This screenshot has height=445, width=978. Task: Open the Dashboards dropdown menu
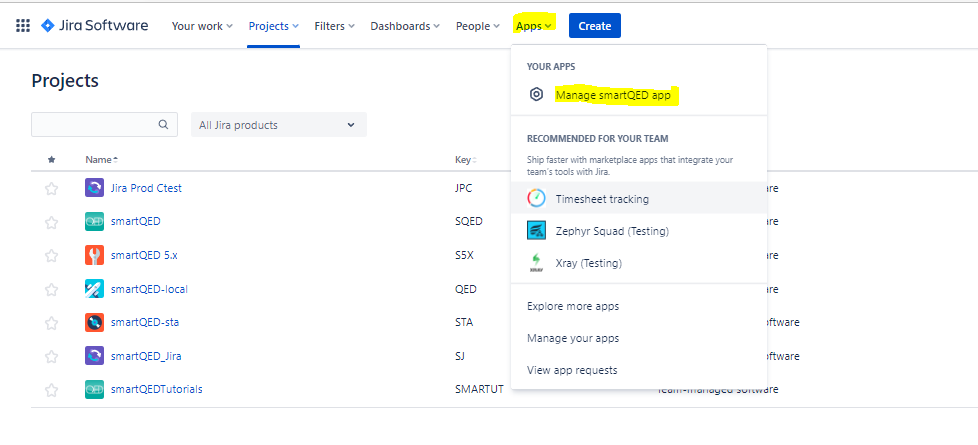click(405, 26)
